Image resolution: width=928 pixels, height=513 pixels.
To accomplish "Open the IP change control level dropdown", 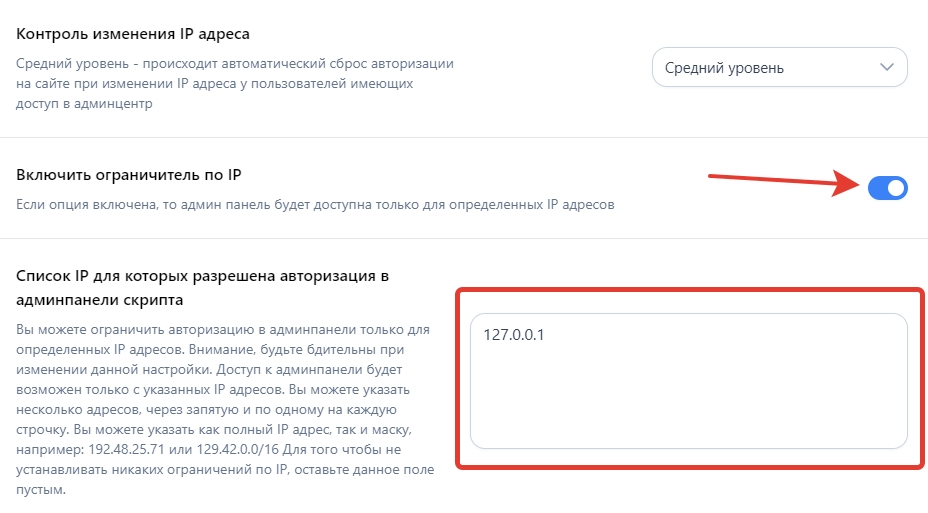I will (x=778, y=68).
